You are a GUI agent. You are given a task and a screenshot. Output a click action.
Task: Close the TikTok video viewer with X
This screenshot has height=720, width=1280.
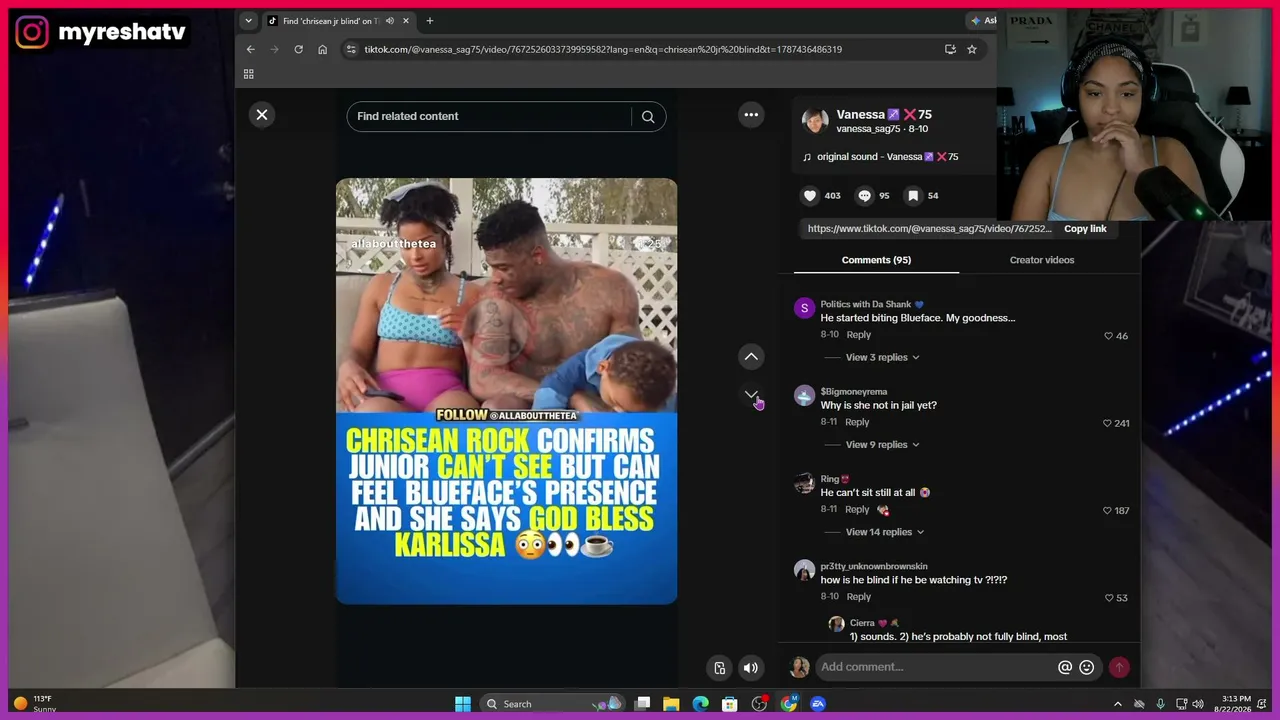point(262,115)
